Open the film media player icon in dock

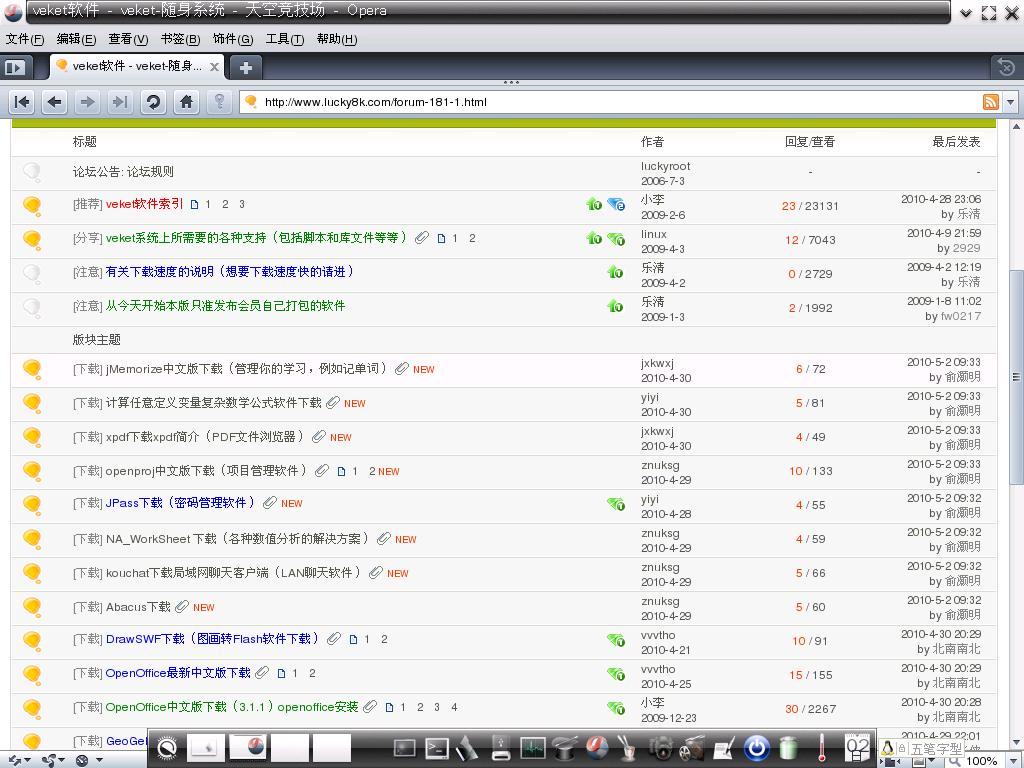692,748
